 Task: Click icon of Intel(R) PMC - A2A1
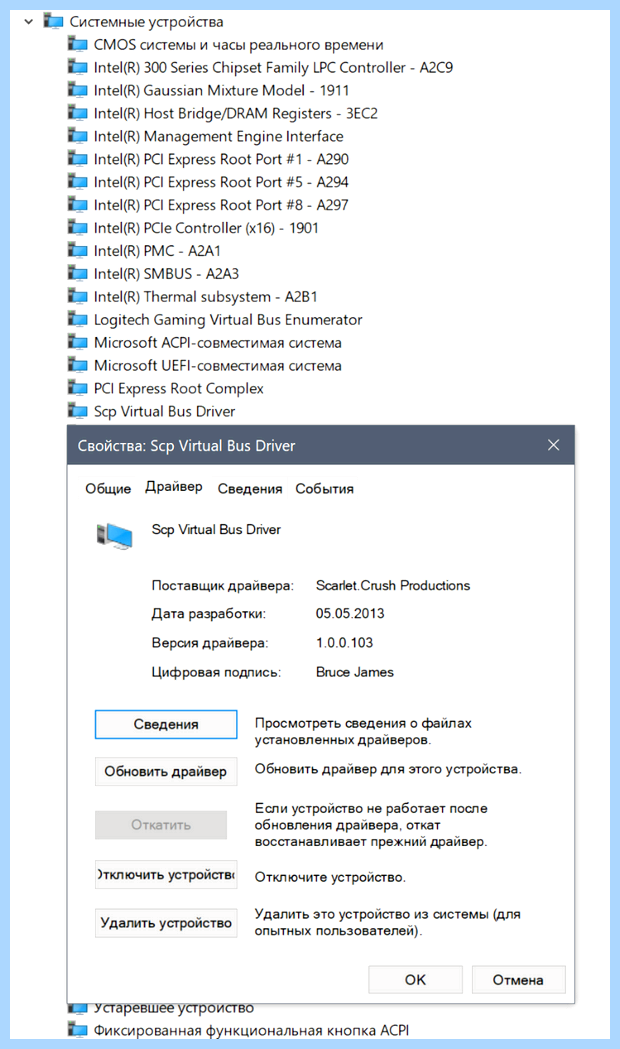[78, 251]
